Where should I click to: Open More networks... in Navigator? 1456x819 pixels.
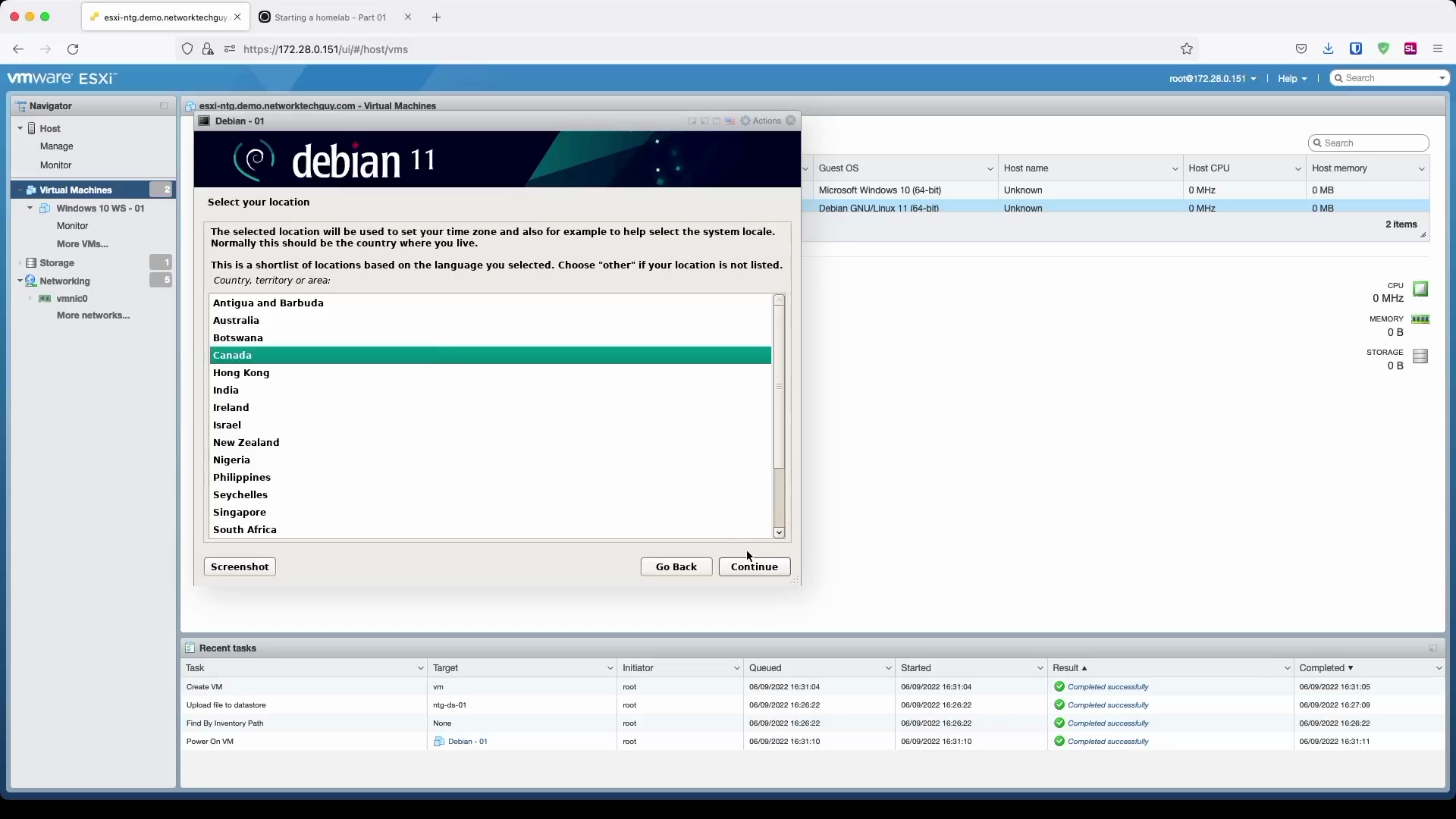point(93,315)
